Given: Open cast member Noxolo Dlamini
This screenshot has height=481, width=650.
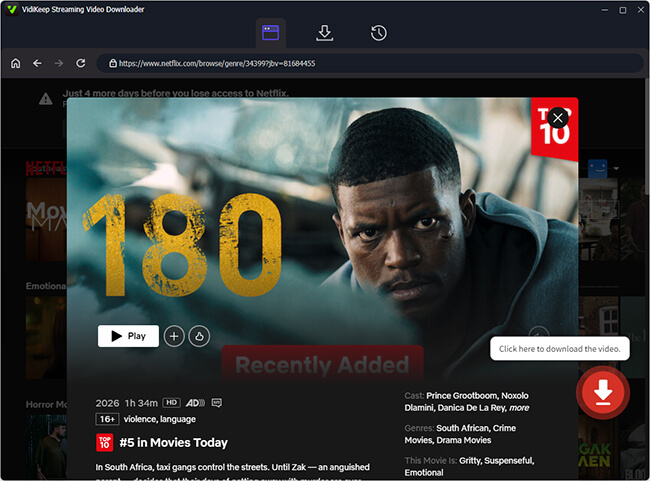Looking at the screenshot, I should coord(466,402).
